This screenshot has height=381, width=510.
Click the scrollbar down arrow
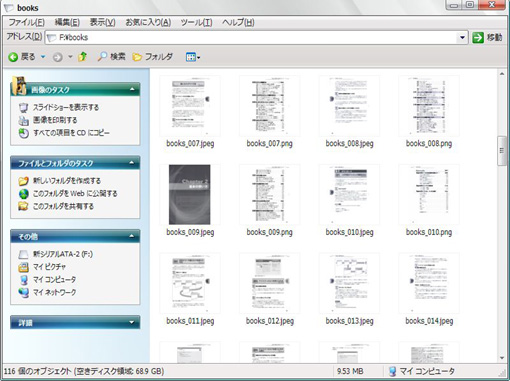point(502,358)
